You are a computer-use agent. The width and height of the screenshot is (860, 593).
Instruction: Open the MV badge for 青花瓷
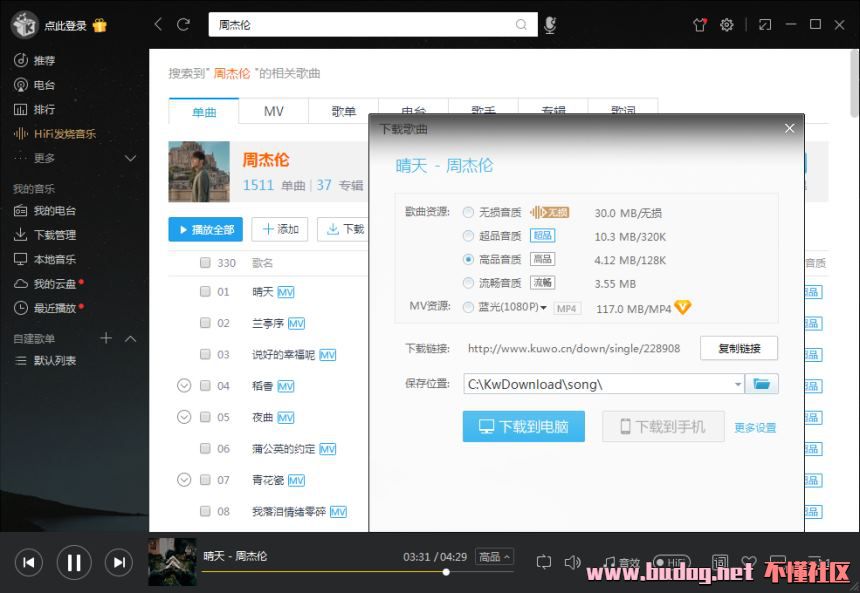click(x=296, y=481)
